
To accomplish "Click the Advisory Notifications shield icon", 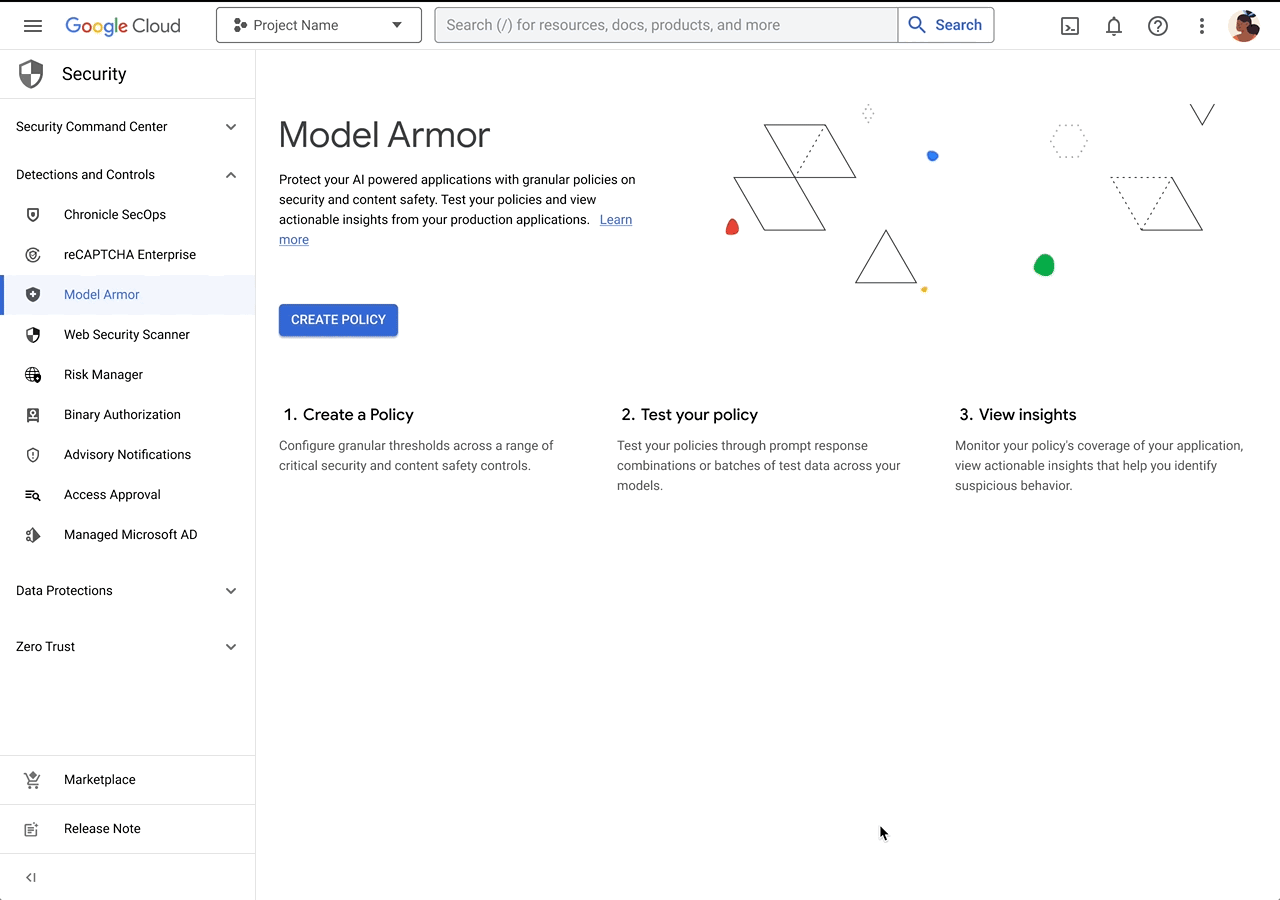I will pos(33,455).
